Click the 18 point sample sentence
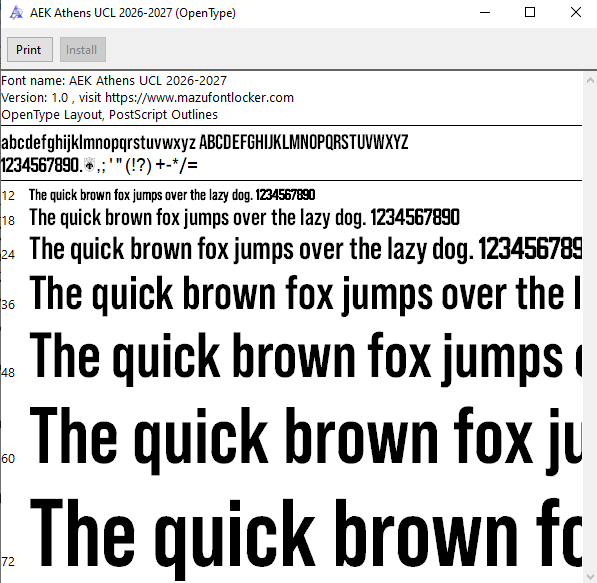The width and height of the screenshot is (597, 583). [x=244, y=218]
